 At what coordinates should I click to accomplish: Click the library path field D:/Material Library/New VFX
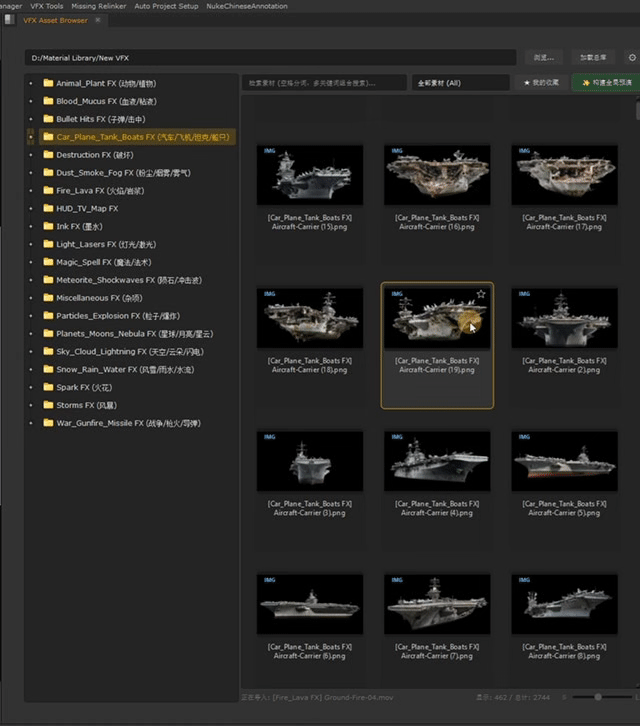[270, 58]
